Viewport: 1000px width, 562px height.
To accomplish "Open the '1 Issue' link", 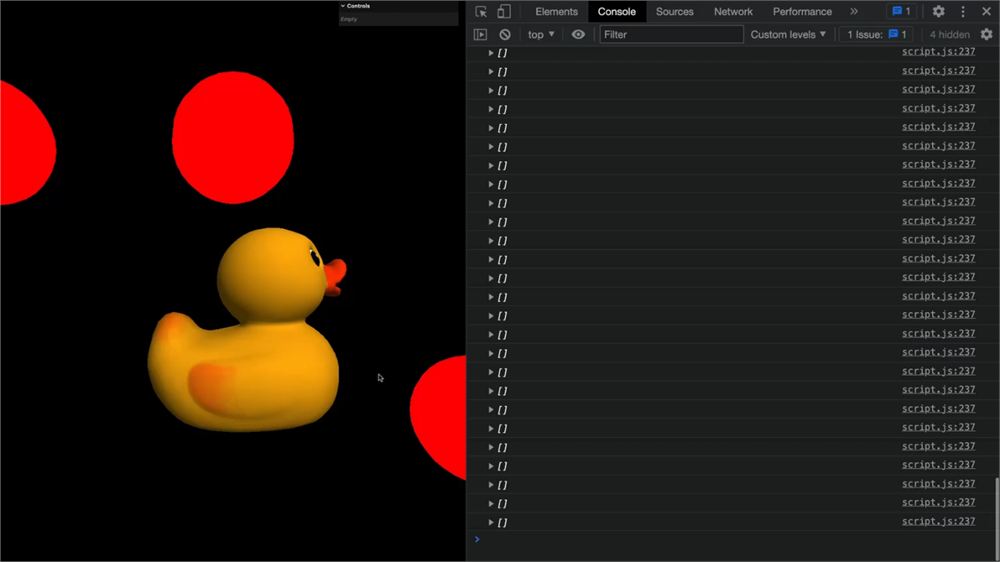I will [876, 34].
